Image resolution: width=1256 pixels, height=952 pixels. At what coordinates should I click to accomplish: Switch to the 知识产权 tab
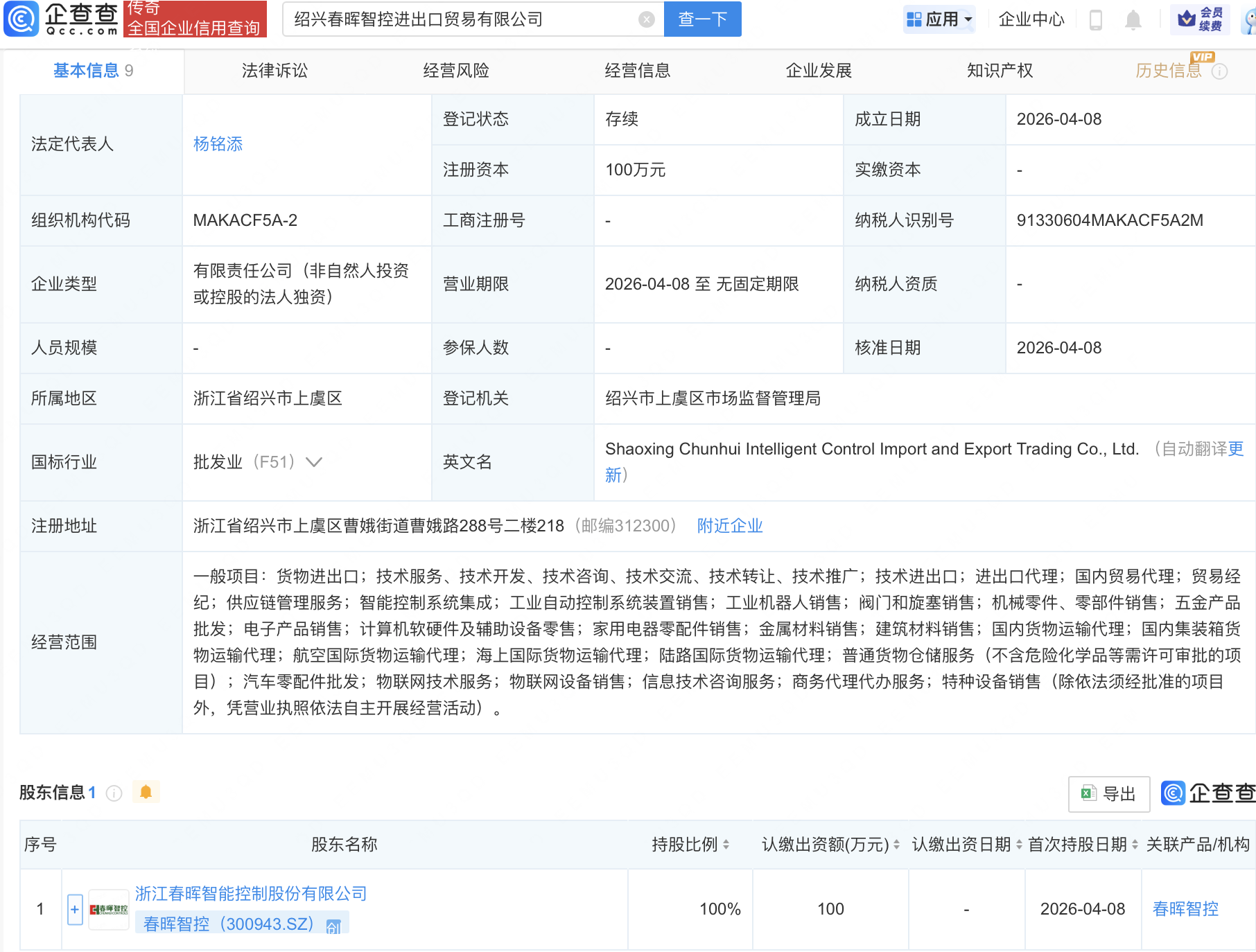1000,71
